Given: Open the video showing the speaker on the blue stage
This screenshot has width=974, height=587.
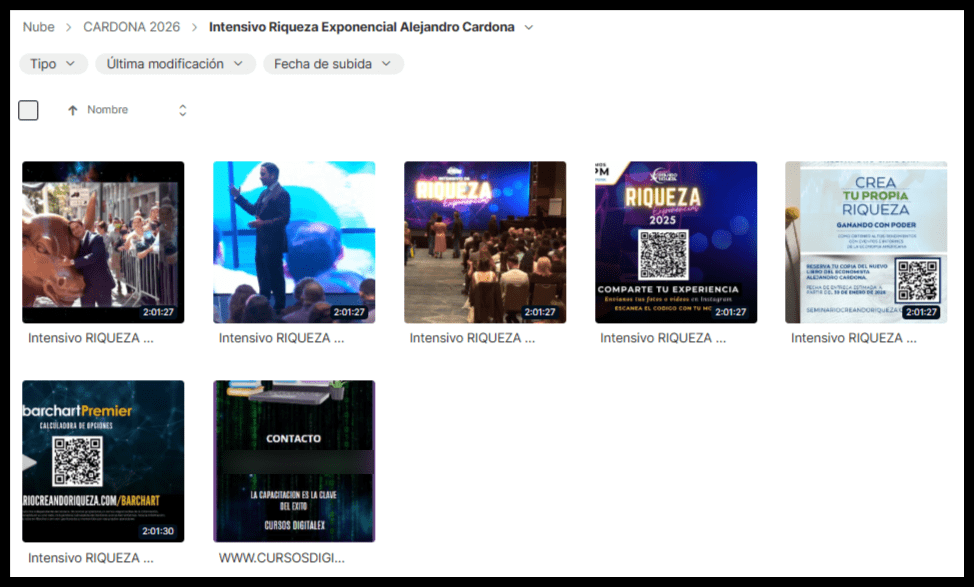Looking at the screenshot, I should 294,242.
